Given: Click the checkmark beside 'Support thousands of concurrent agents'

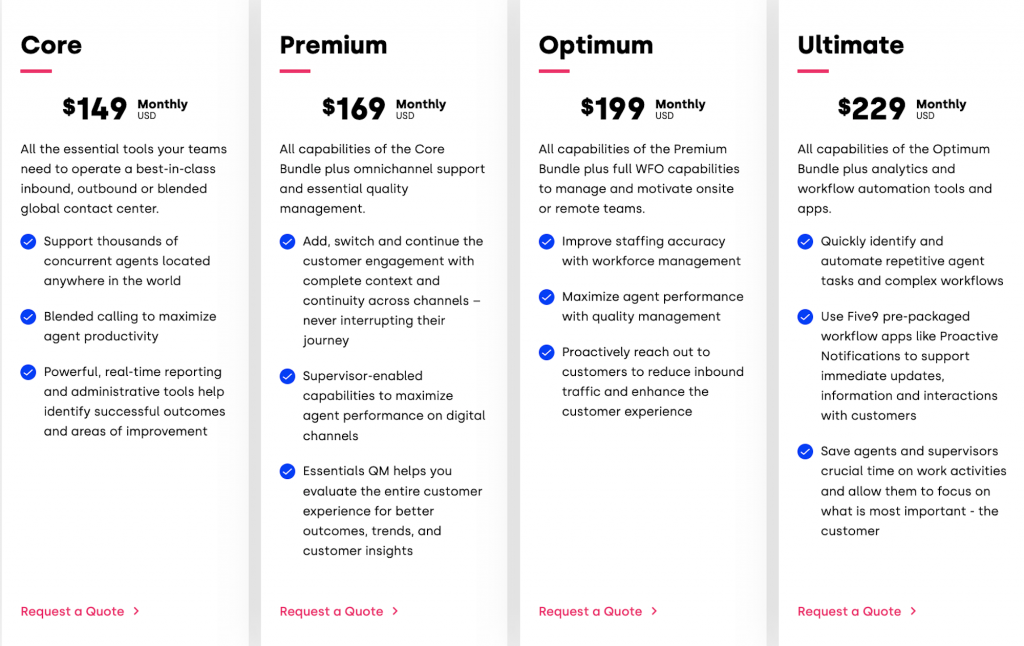Looking at the screenshot, I should click(27, 241).
